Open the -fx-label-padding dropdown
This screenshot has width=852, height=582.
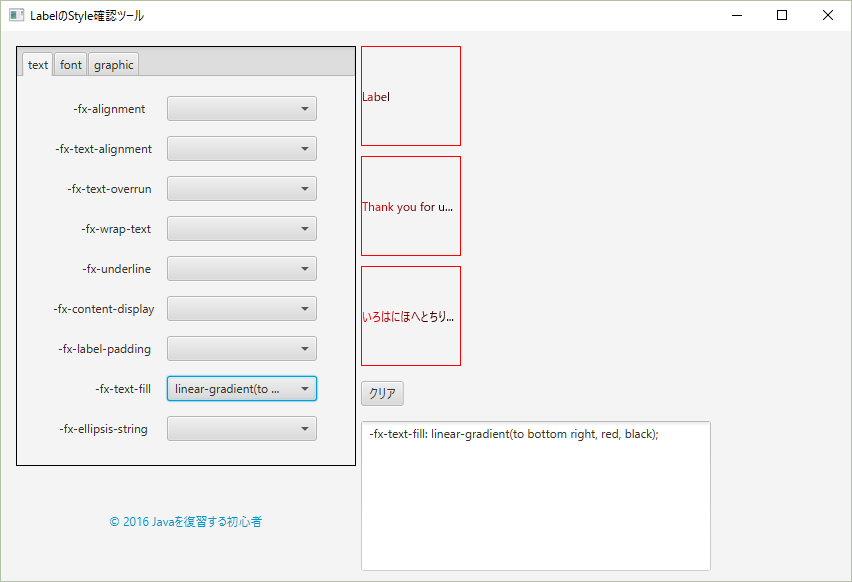tap(241, 348)
